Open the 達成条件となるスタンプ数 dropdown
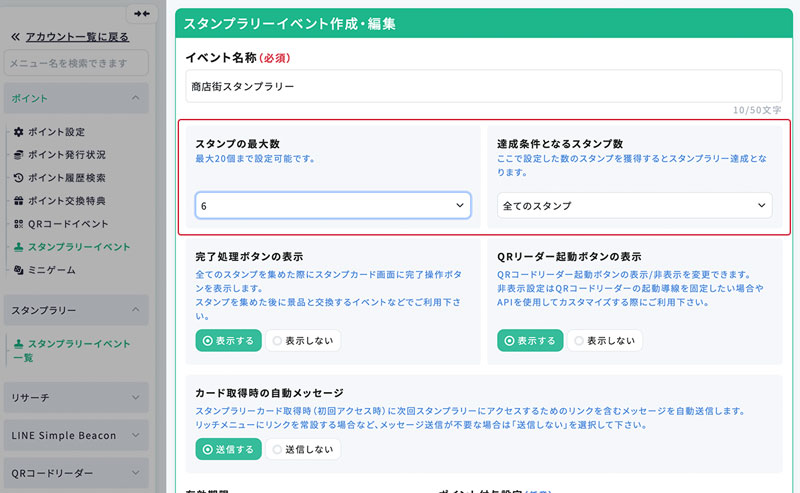 [634, 205]
